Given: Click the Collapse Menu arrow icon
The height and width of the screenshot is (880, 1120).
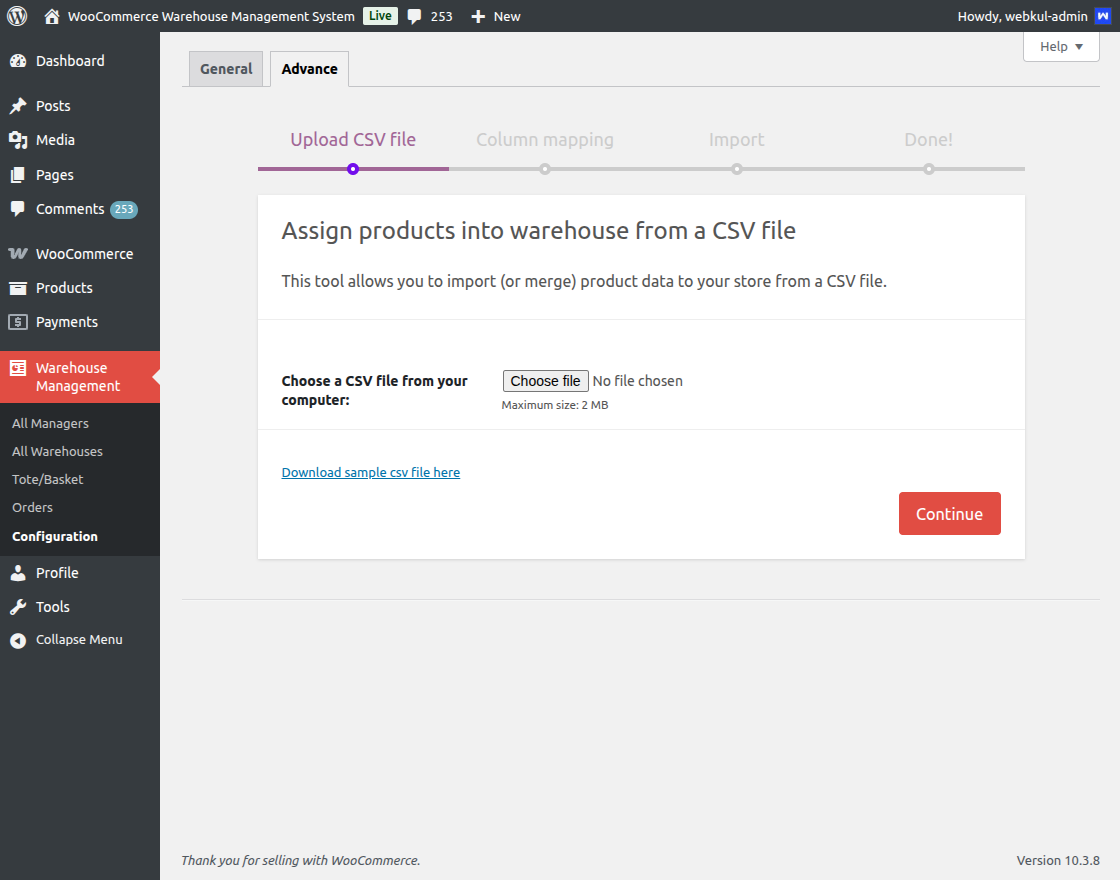Looking at the screenshot, I should [18, 641].
